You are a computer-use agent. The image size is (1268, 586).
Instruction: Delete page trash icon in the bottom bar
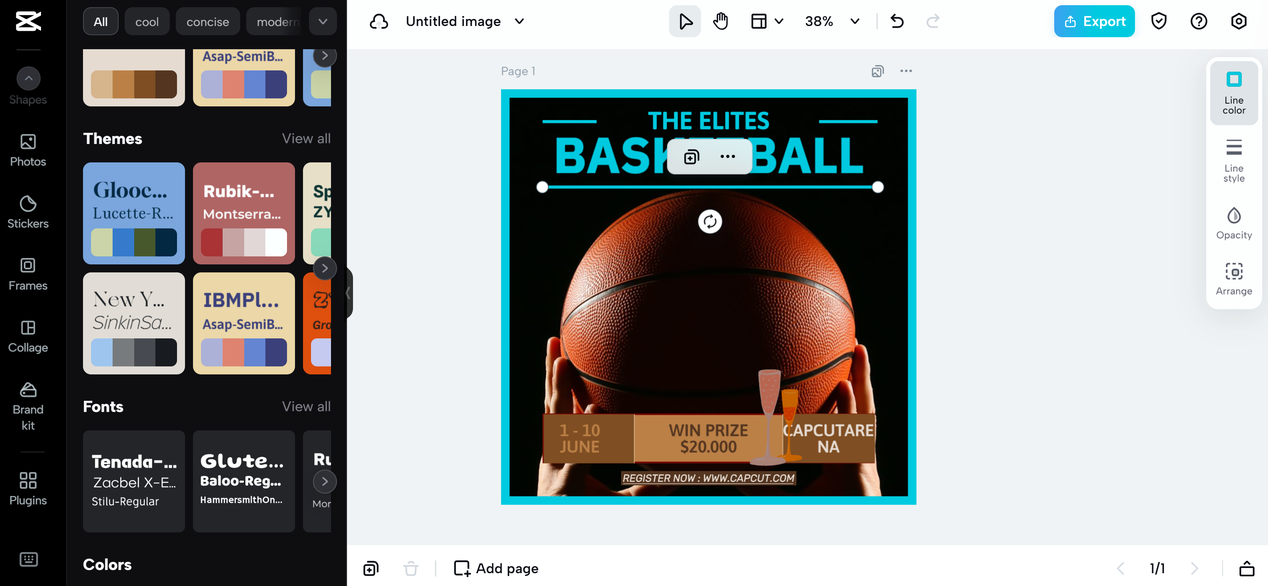tap(410, 568)
